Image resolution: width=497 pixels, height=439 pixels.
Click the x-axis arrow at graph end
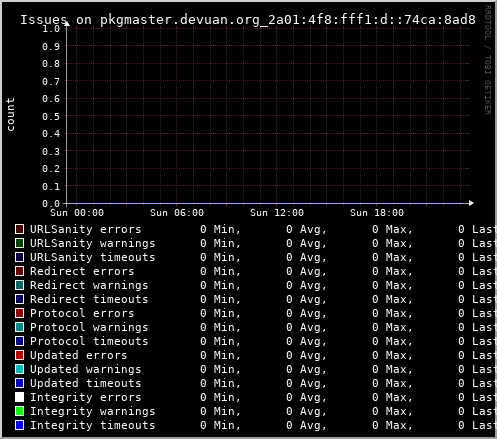click(x=471, y=203)
